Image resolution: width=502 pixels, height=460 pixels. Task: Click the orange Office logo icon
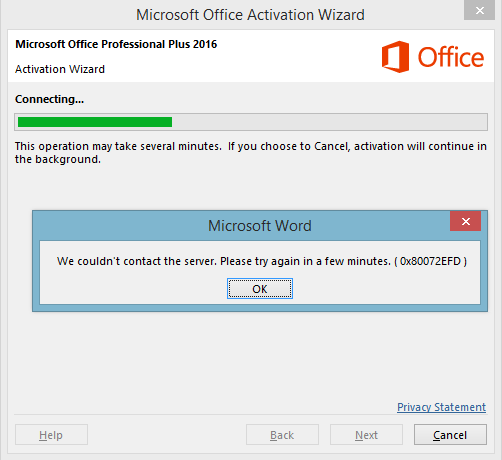coord(395,57)
